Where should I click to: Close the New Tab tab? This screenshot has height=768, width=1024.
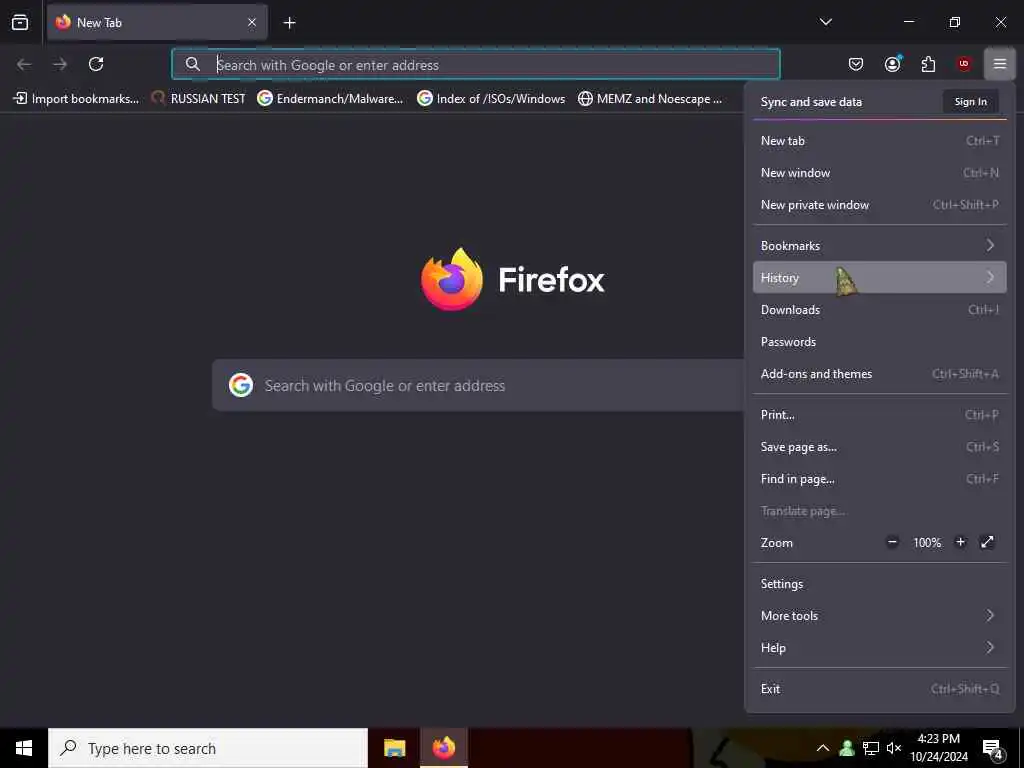252,22
